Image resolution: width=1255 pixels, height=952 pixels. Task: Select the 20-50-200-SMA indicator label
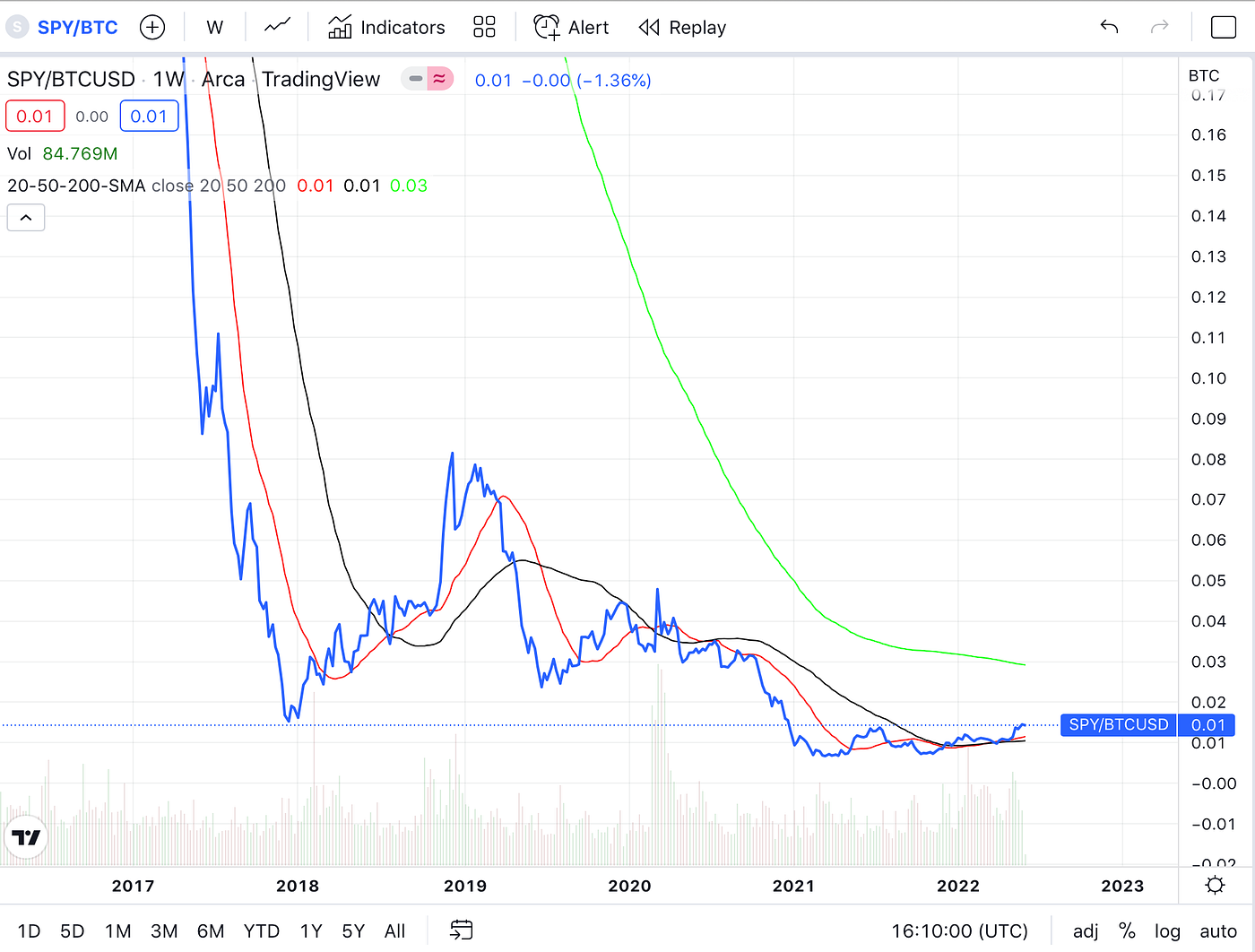point(76,186)
